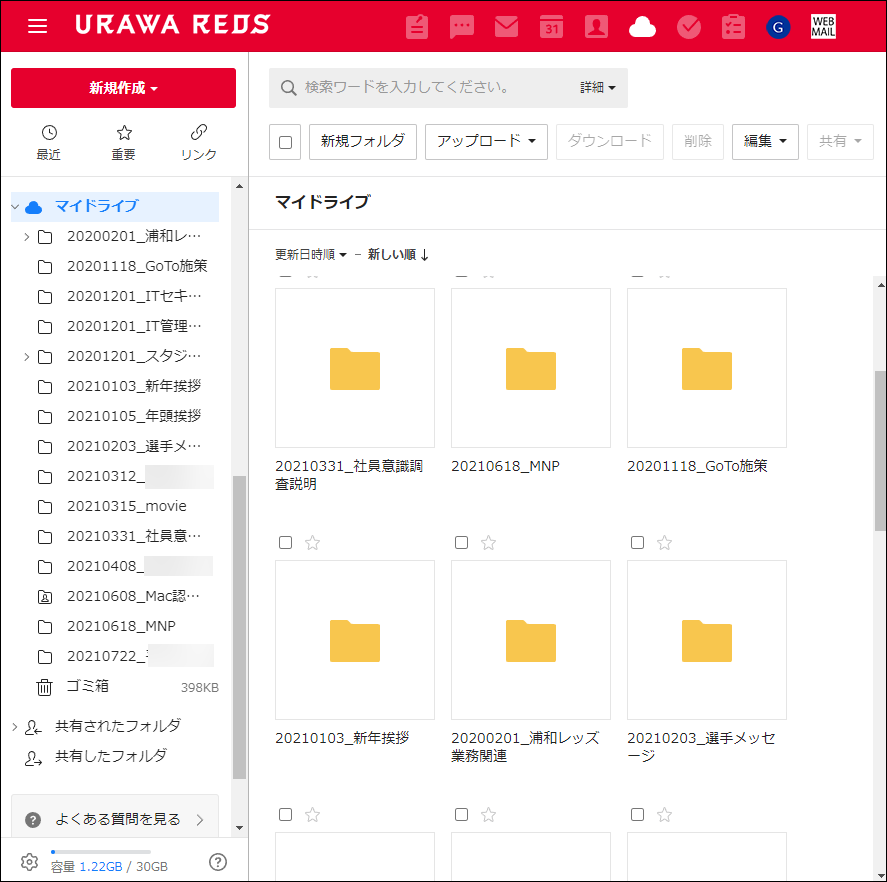
Task: Click the search keyword input field
Action: click(x=430, y=88)
